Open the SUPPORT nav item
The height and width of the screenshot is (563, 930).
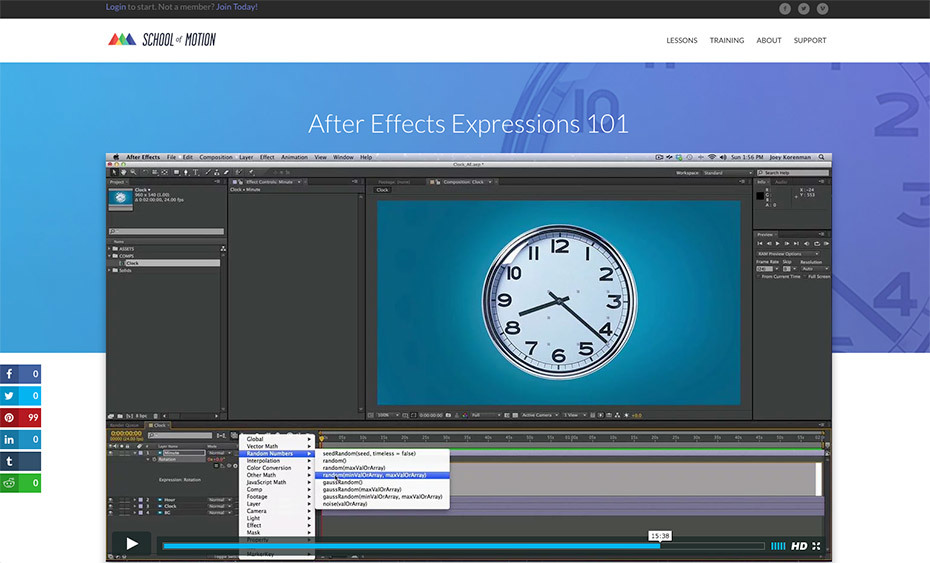(810, 40)
